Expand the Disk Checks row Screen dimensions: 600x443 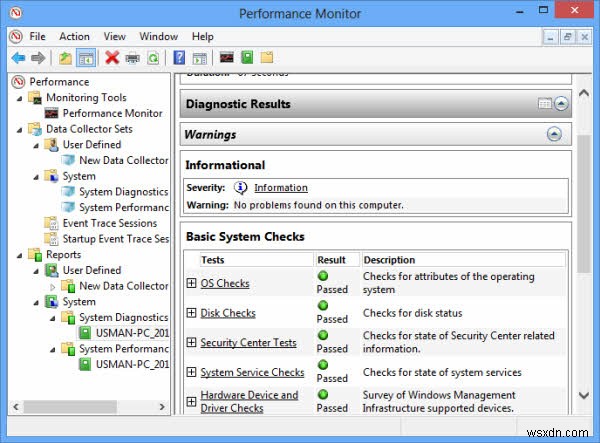click(x=191, y=313)
